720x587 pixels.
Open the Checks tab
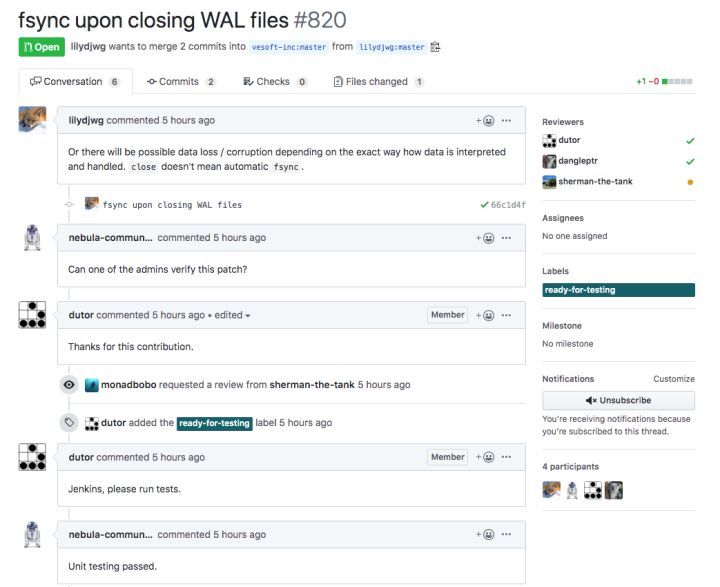[x=275, y=82]
